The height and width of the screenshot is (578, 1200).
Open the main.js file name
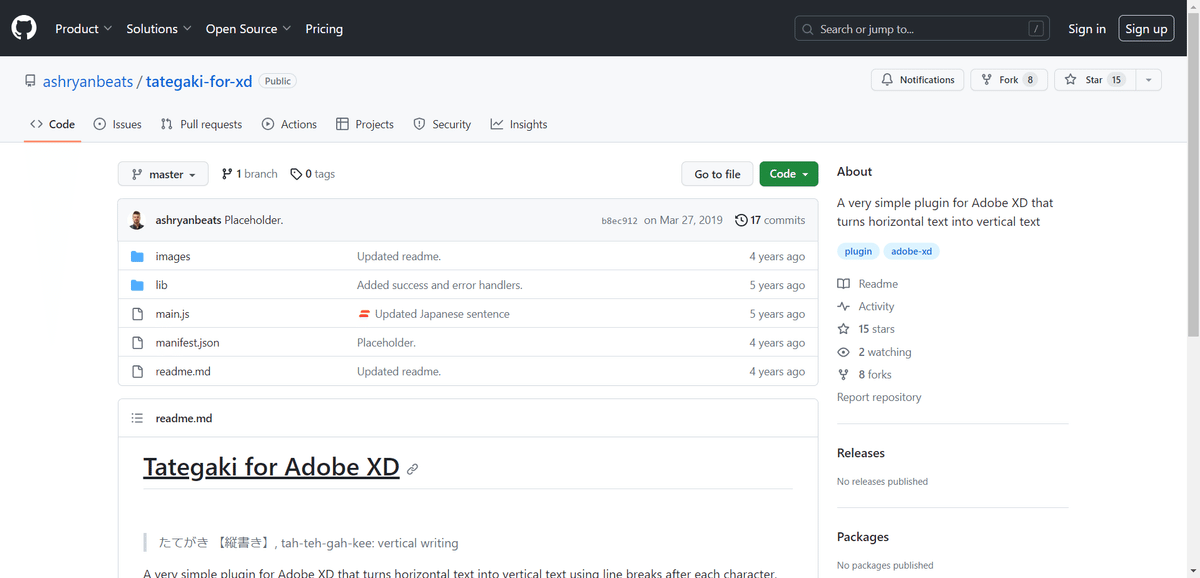172,314
